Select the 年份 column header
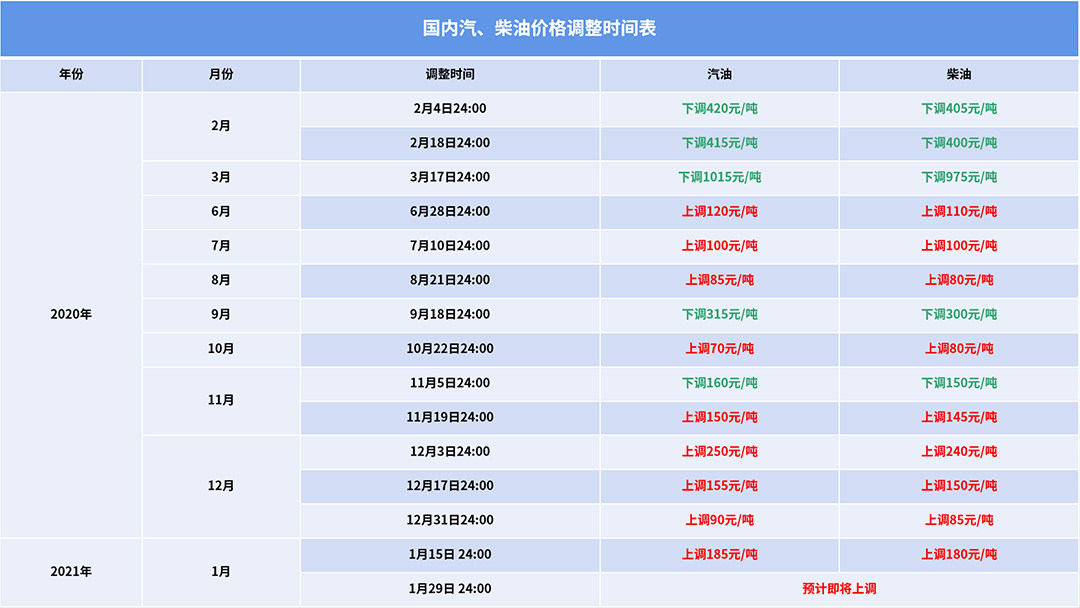 click(71, 74)
